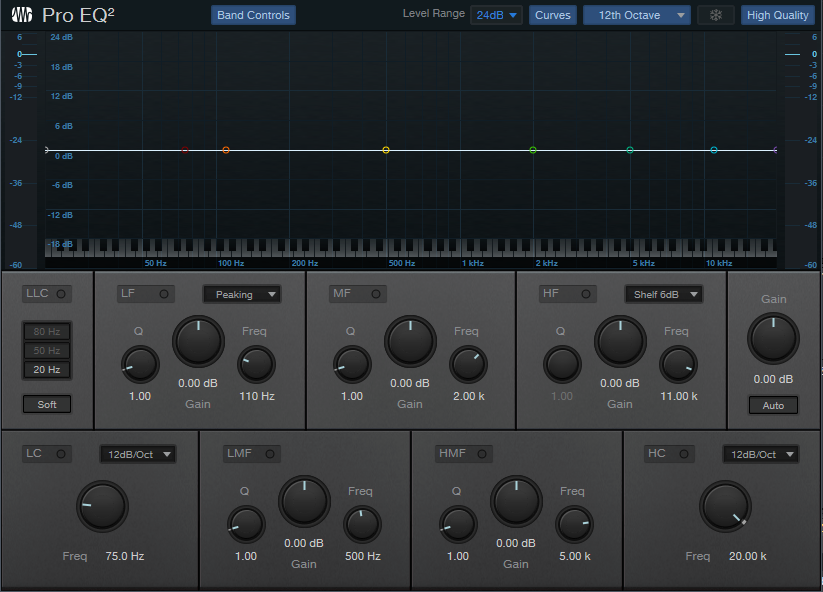Viewport: 823px width, 592px height.
Task: Click the purple HC node at the curve end
Action: coord(775,150)
